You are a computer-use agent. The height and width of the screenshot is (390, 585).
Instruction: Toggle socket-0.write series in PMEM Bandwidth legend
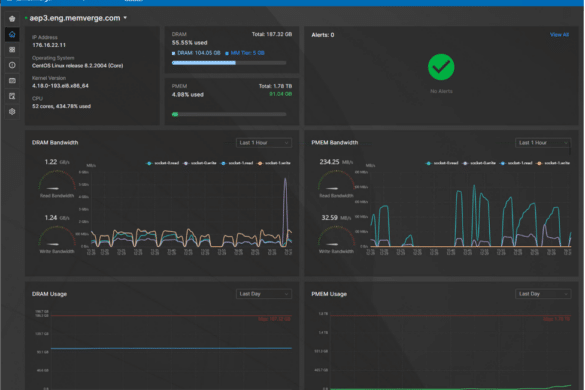[x=479, y=163]
